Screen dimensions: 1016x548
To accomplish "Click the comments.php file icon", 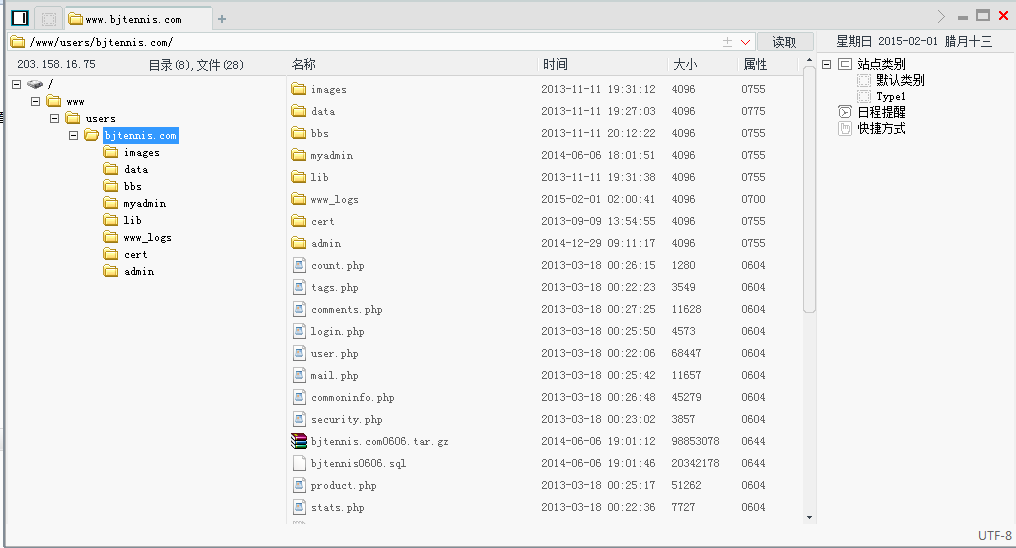I will tap(299, 309).
